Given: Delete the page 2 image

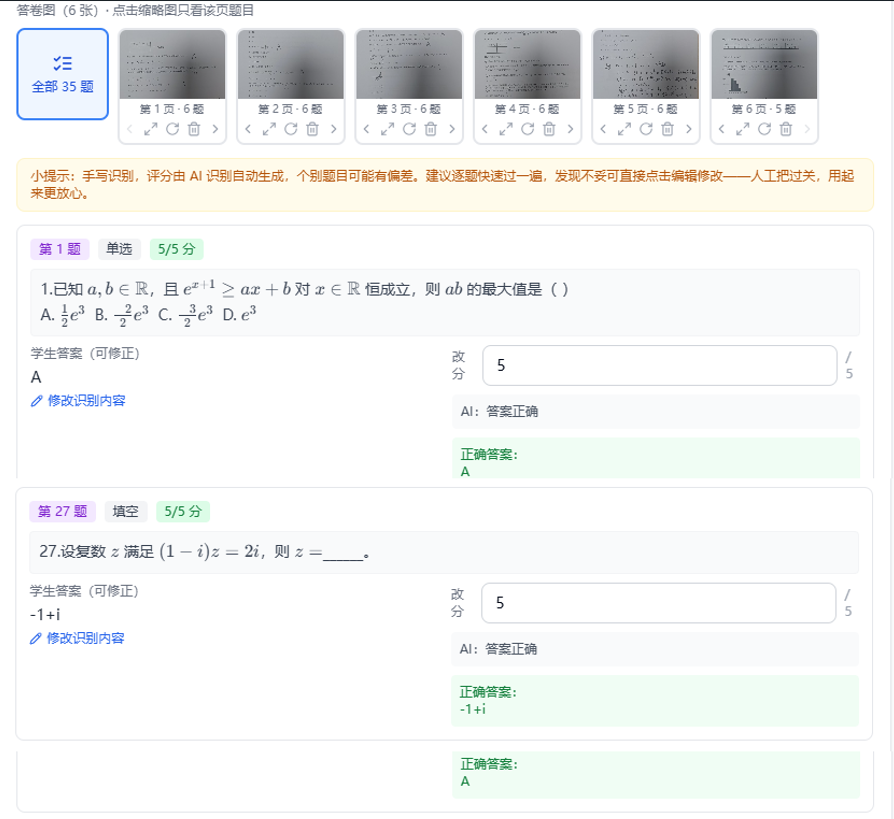Looking at the screenshot, I should [x=312, y=129].
